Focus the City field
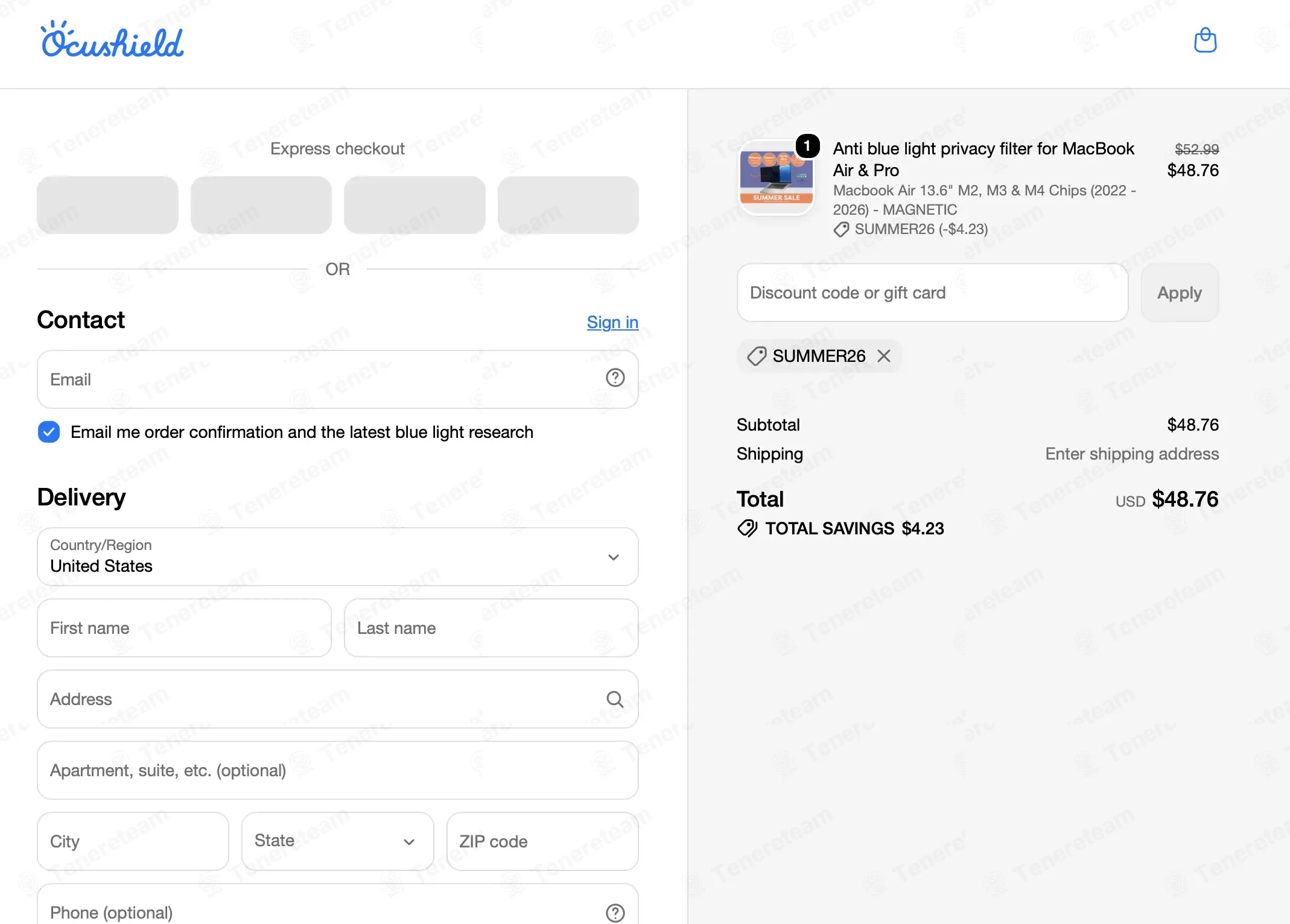Image resolution: width=1290 pixels, height=924 pixels. (133, 841)
